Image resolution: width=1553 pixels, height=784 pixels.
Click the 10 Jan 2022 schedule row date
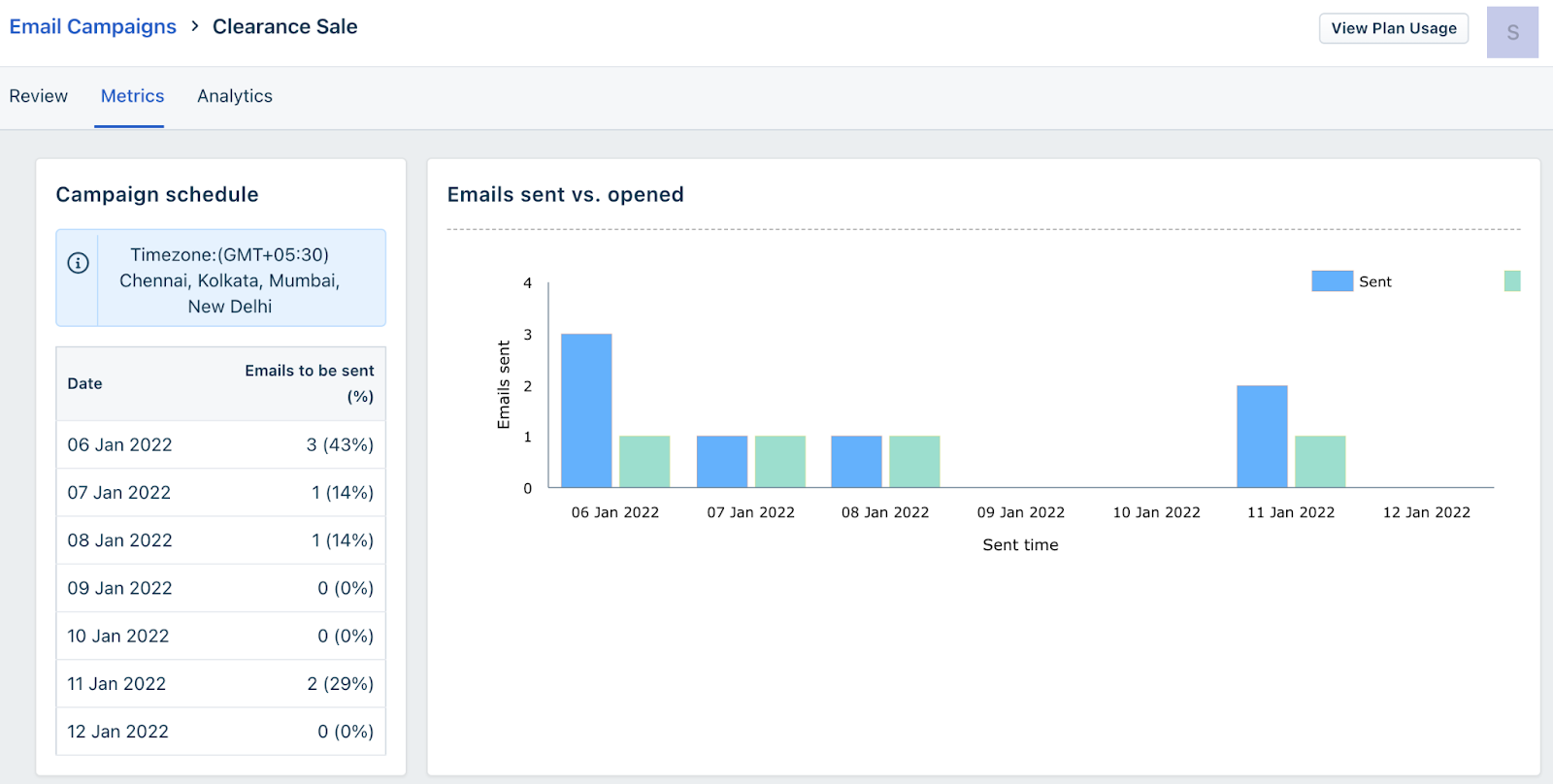[x=117, y=636]
